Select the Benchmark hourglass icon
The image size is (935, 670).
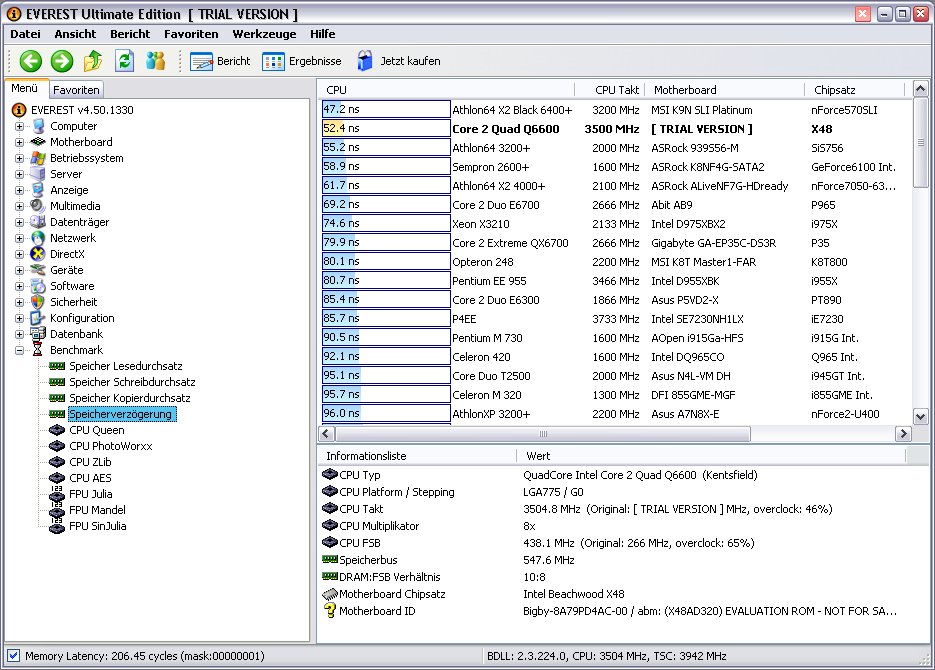click(38, 350)
